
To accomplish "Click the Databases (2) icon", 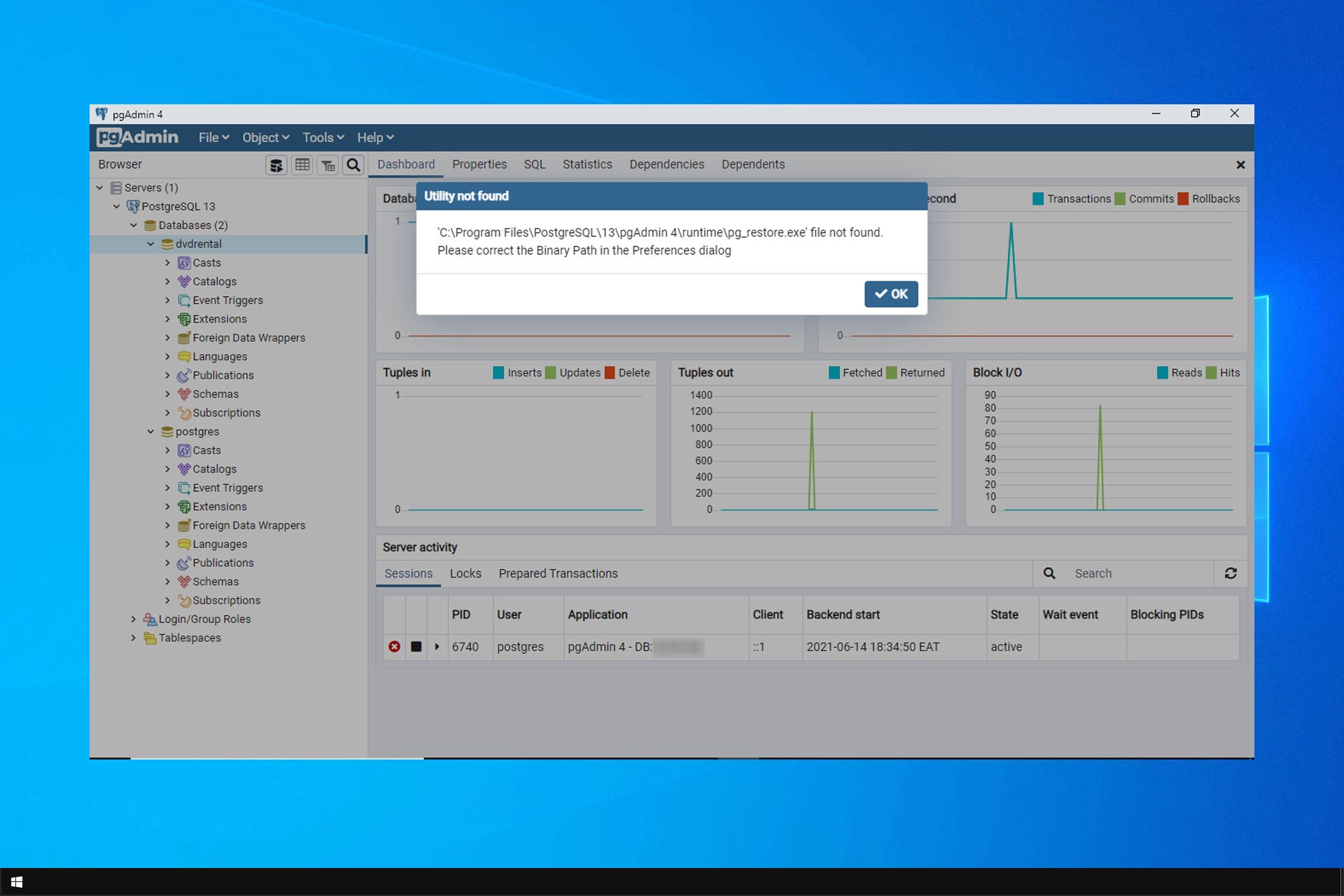I will pos(150,225).
